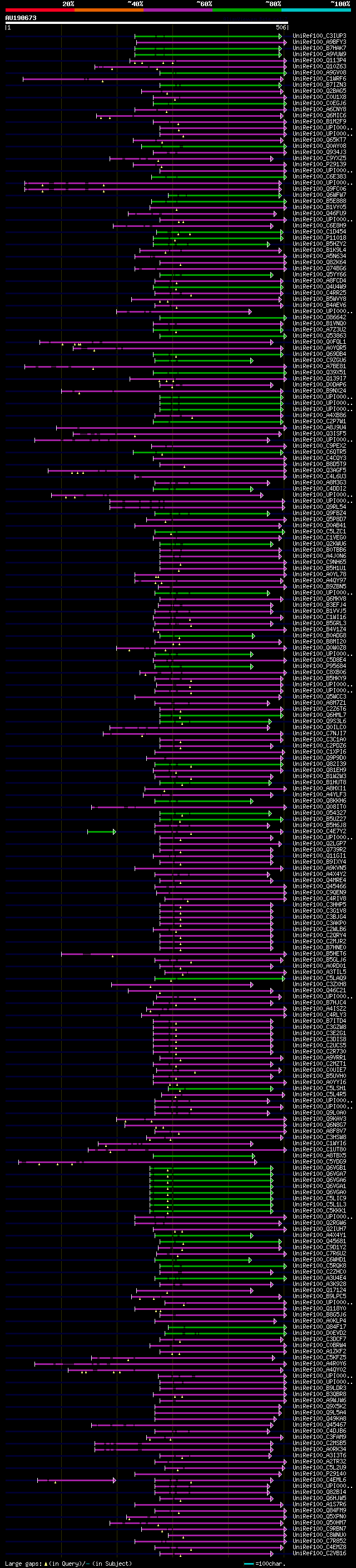Select label UniRef100_C3FAM9
Viewport: 356px width, 1568px height.
tap(319, 1437)
